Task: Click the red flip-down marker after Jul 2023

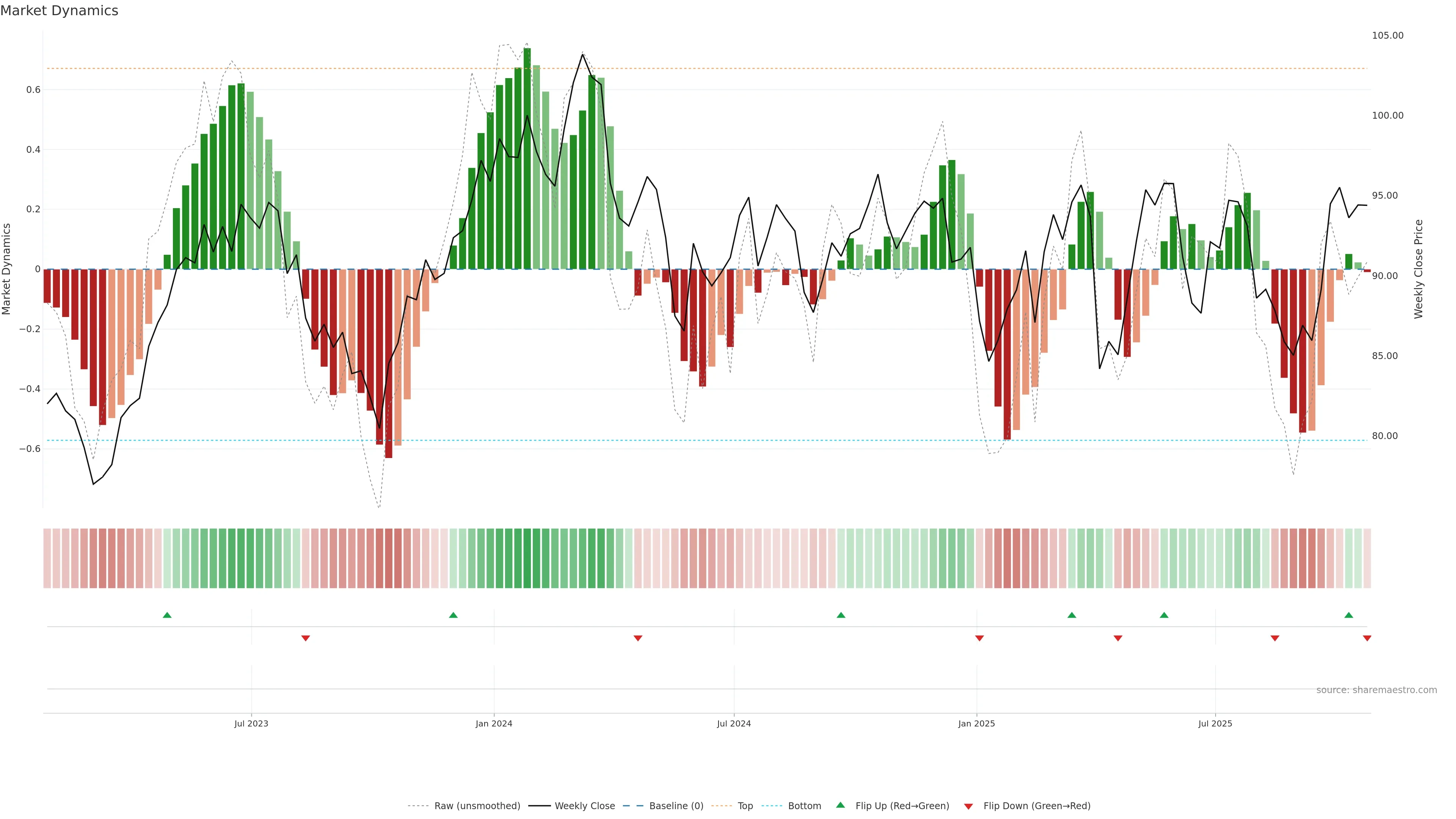Action: [305, 638]
